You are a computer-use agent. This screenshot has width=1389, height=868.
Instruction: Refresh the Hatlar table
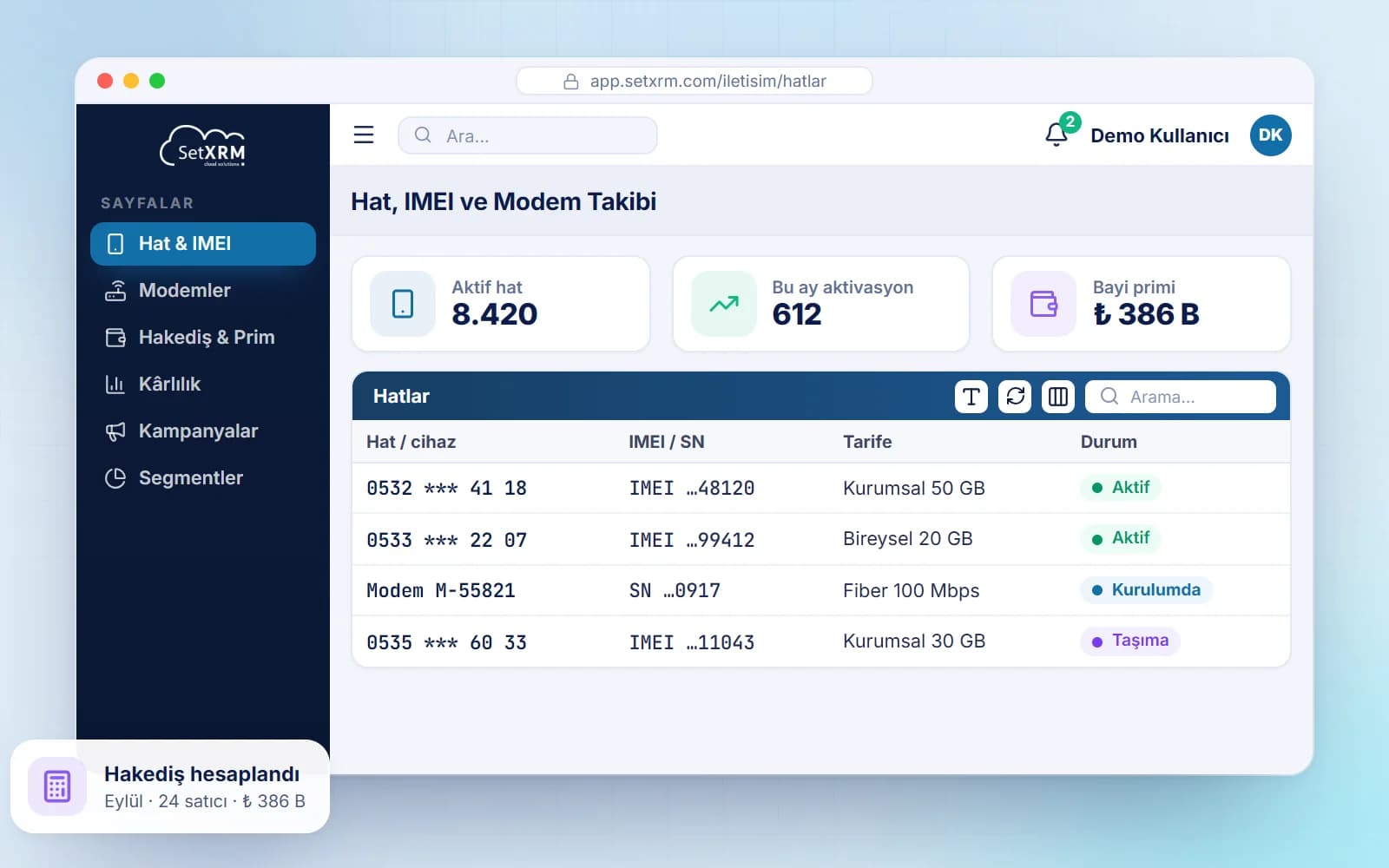pos(1015,397)
